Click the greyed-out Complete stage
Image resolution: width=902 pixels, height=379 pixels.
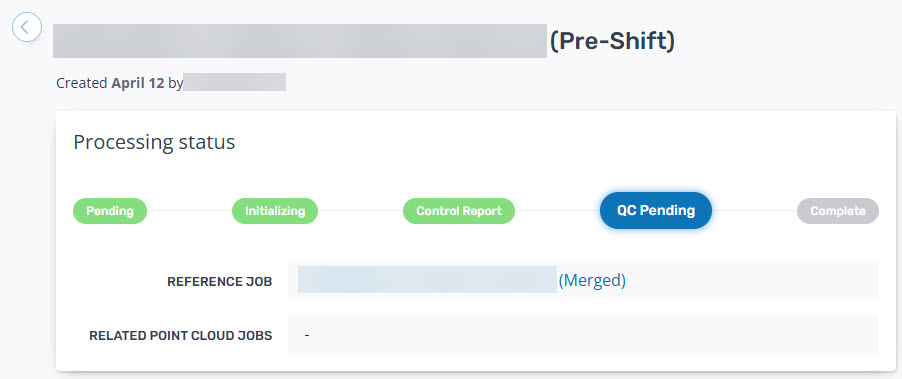[838, 211]
